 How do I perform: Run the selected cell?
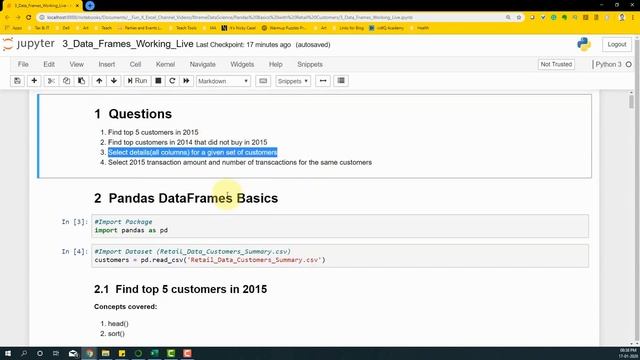pos(137,81)
